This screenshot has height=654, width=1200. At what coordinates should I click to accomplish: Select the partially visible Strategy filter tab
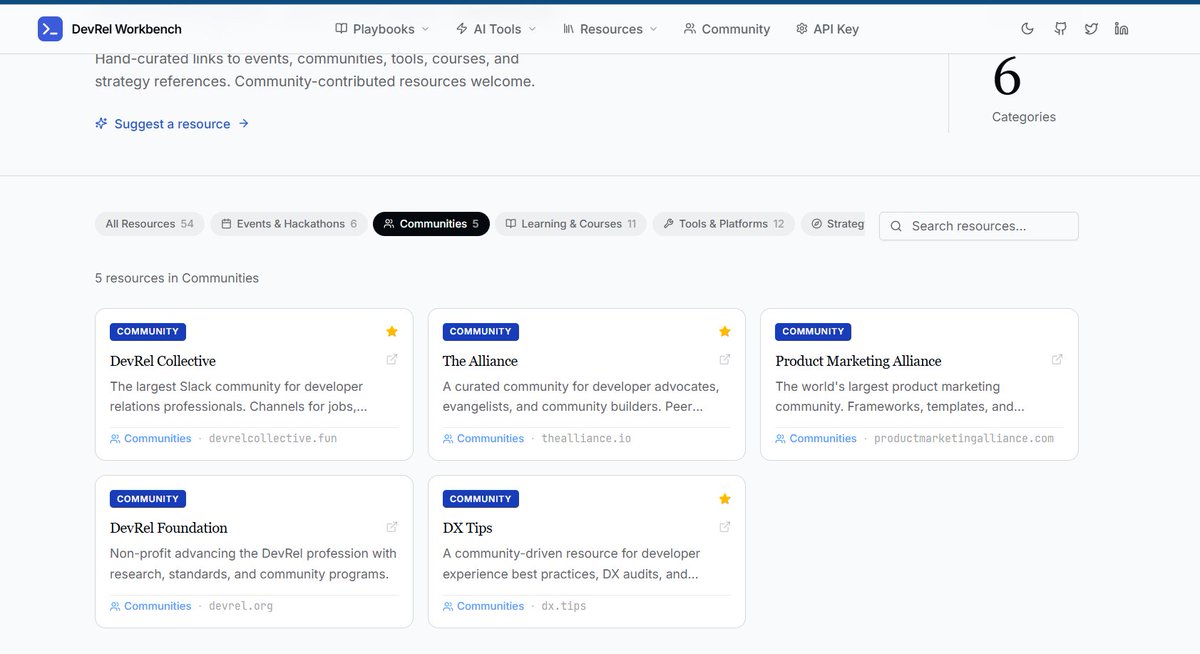(x=833, y=224)
